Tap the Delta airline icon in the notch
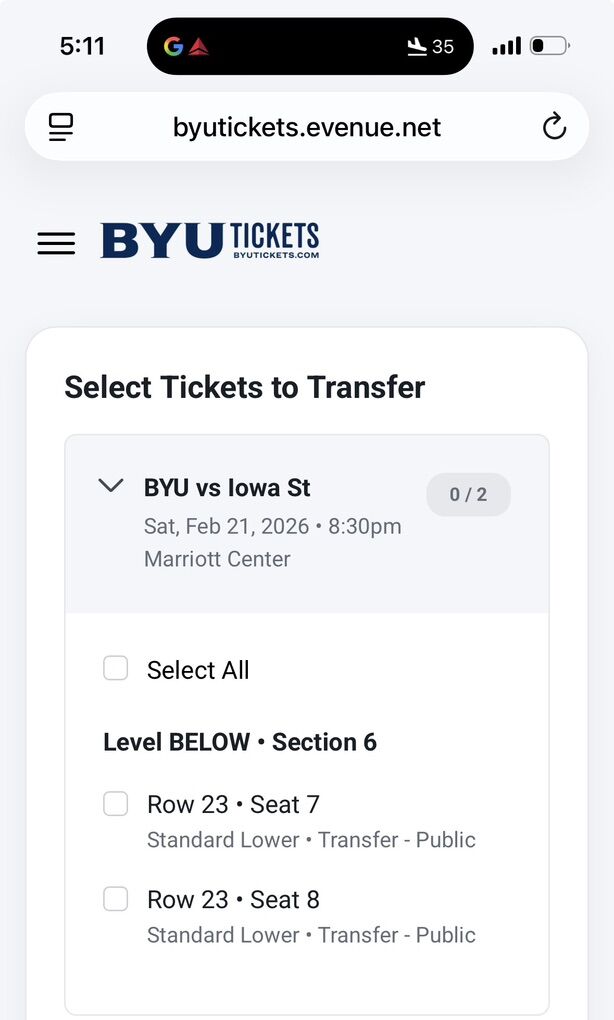This screenshot has width=614, height=1020. tap(198, 45)
